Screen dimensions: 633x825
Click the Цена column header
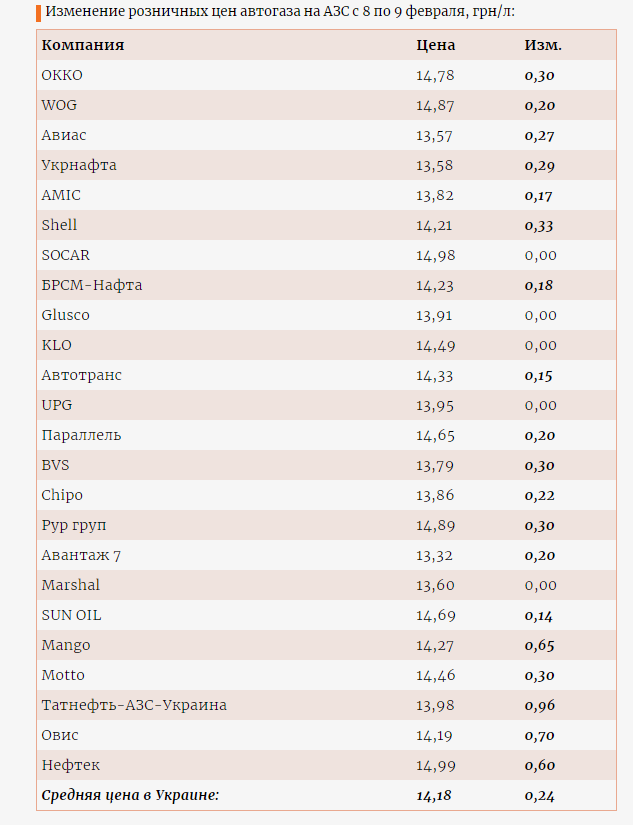point(435,45)
